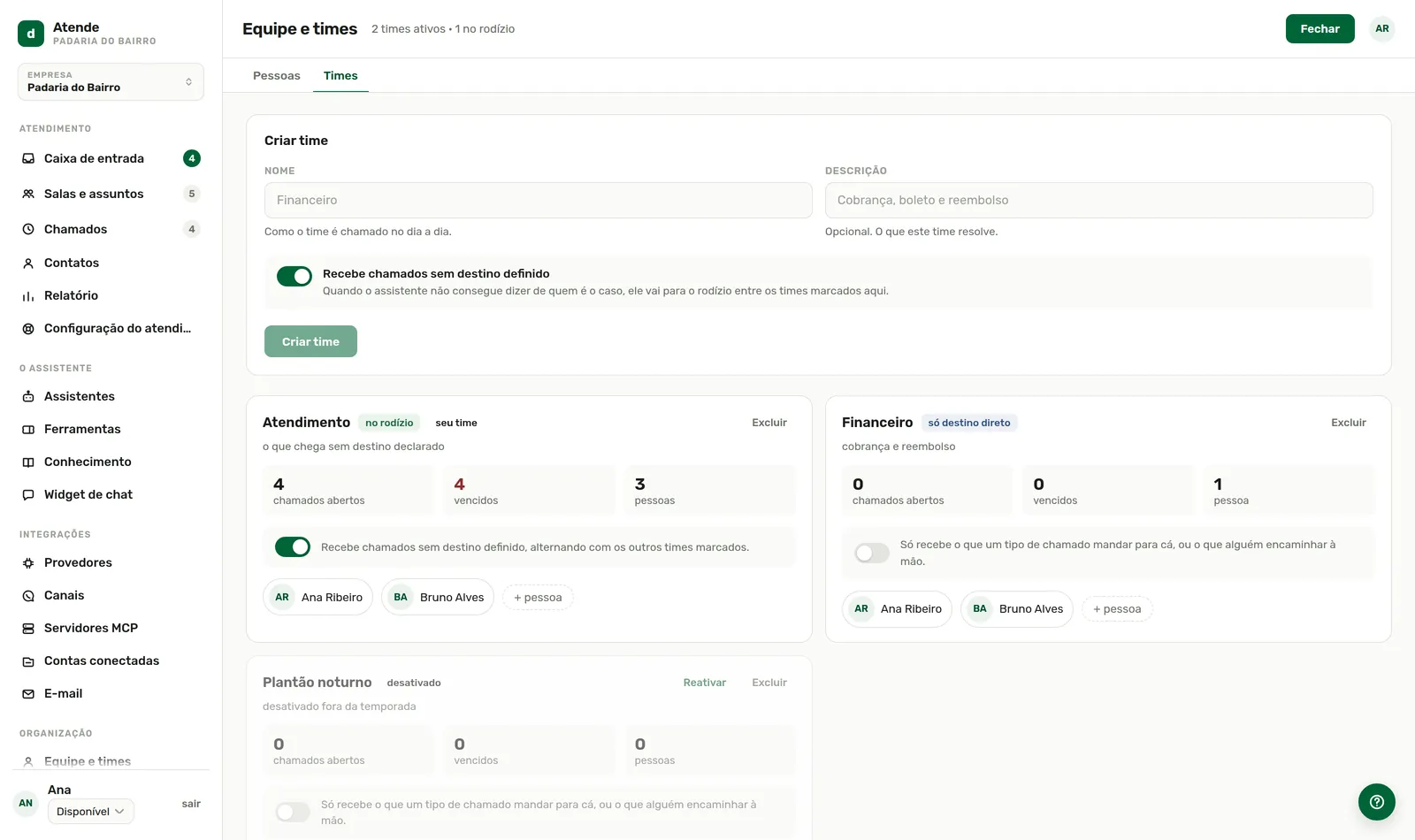
Task: Select the Times tab
Action: [x=340, y=75]
